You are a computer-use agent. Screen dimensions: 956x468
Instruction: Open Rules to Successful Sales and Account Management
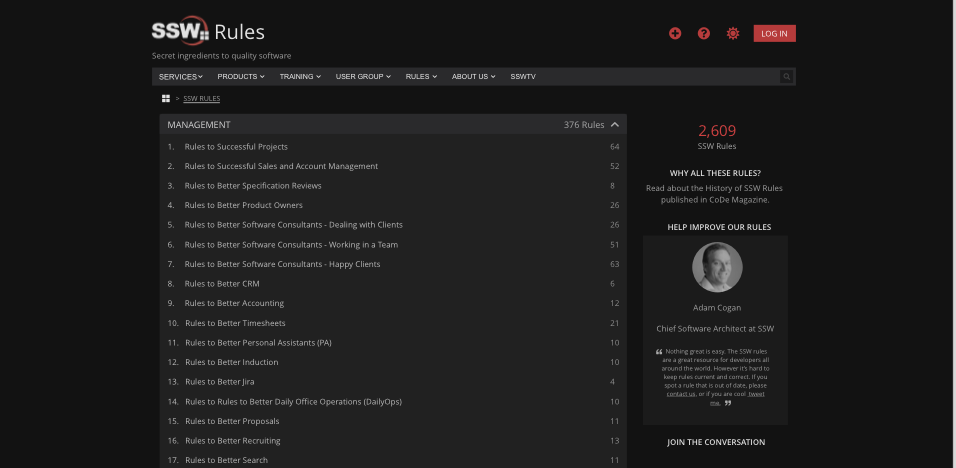(281, 166)
